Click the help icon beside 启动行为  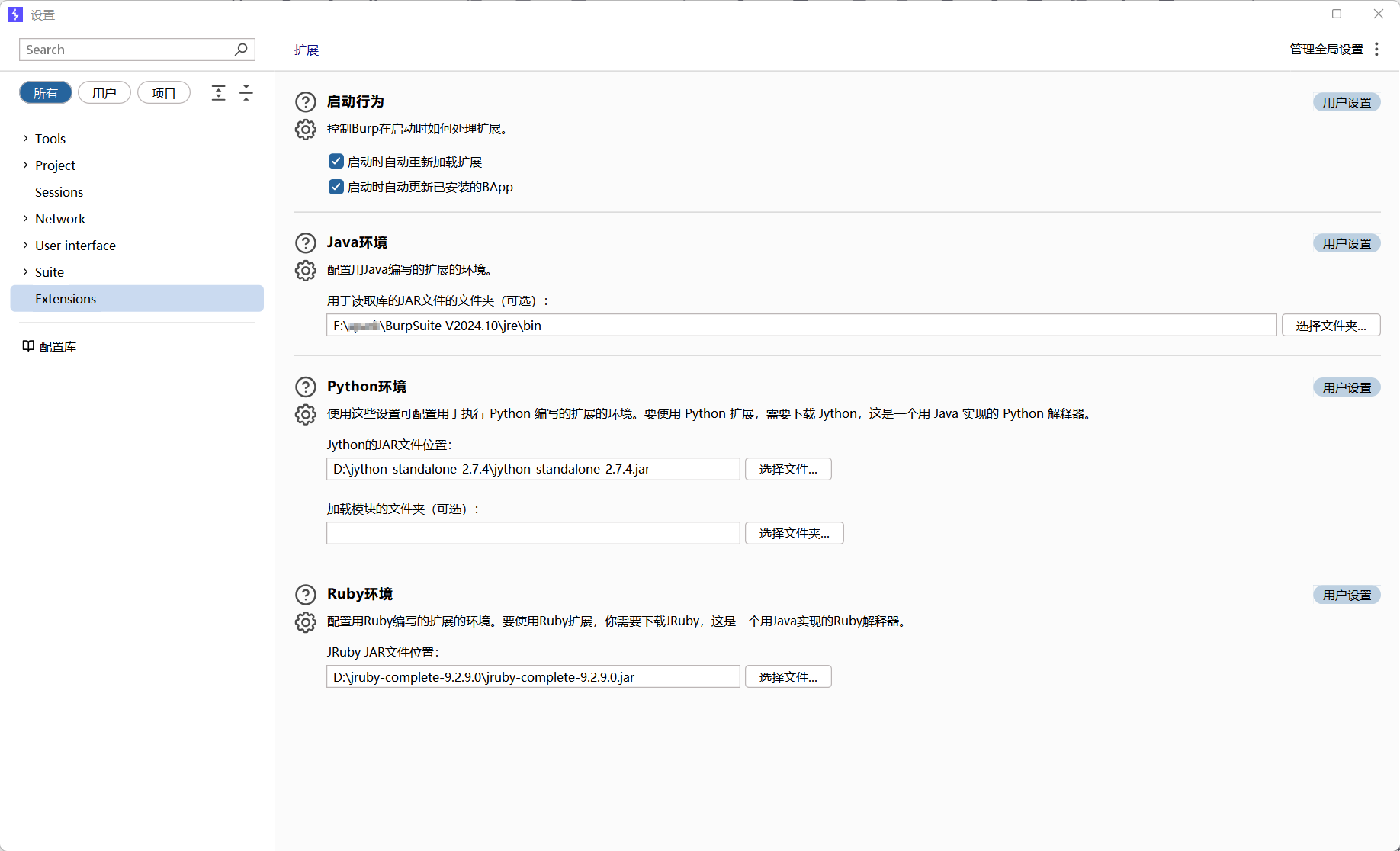(x=305, y=101)
